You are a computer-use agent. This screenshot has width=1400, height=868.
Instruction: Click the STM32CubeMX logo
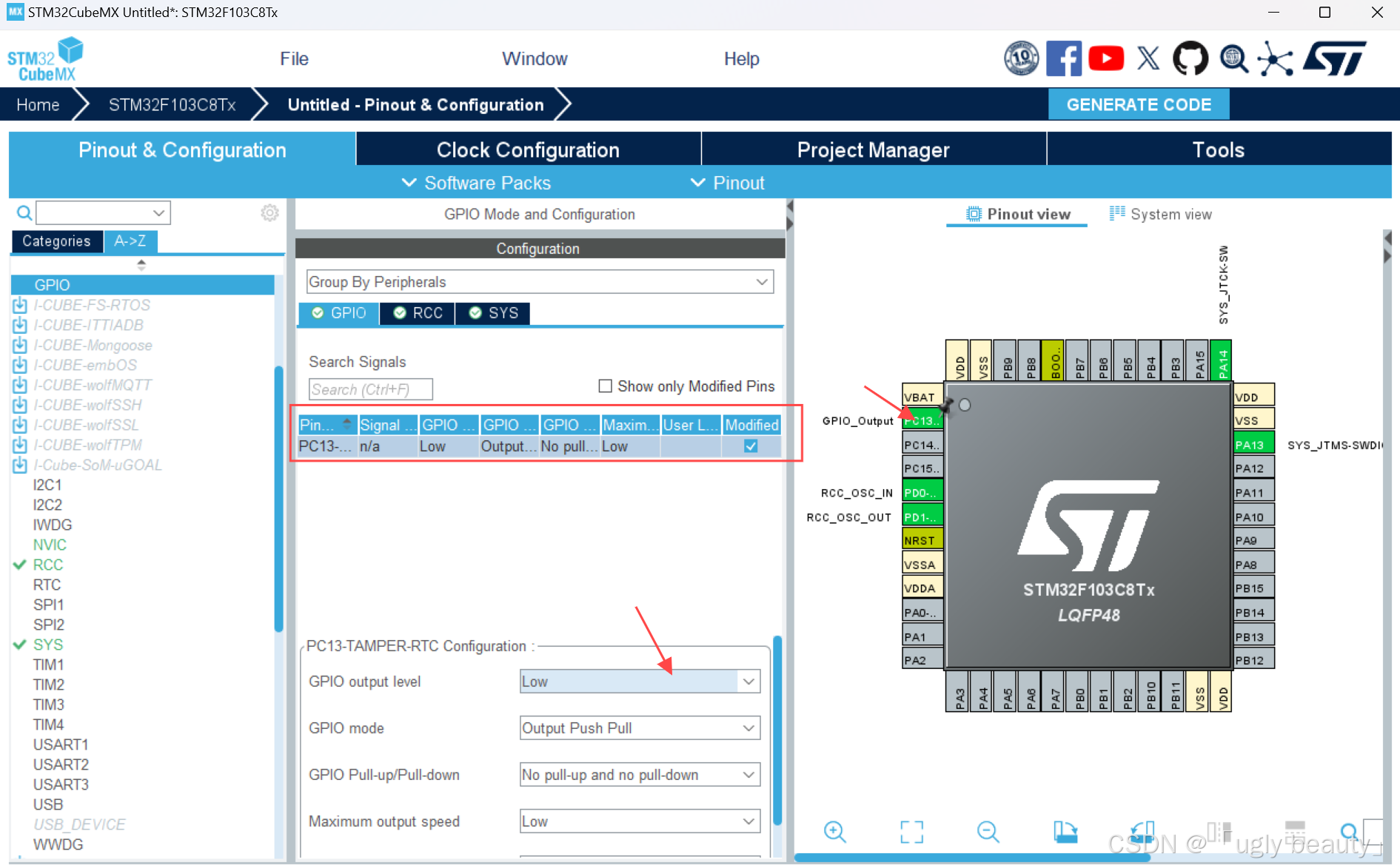click(45, 59)
